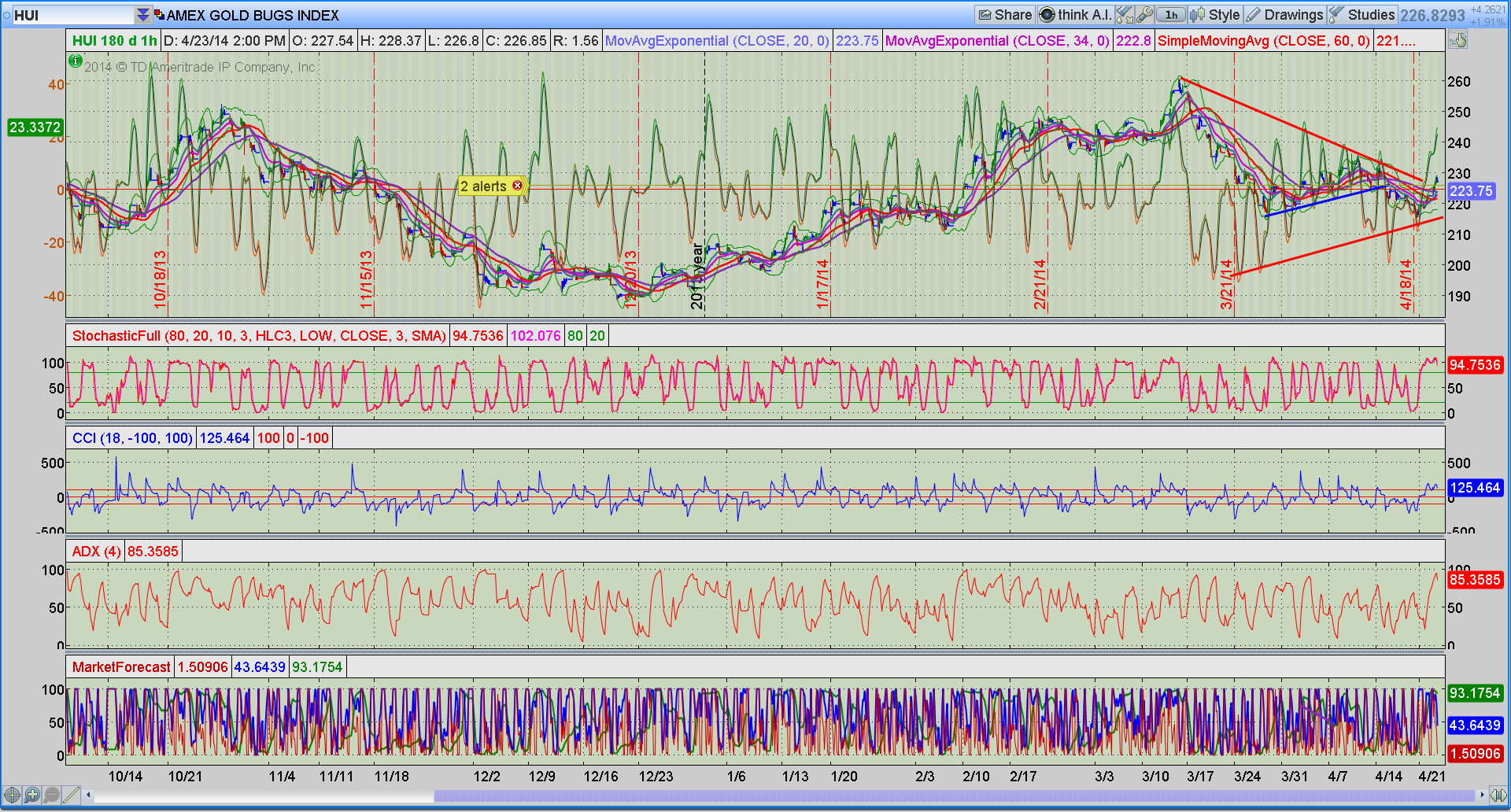Click the D: 4/23/14 2:00 PM field

224,41
